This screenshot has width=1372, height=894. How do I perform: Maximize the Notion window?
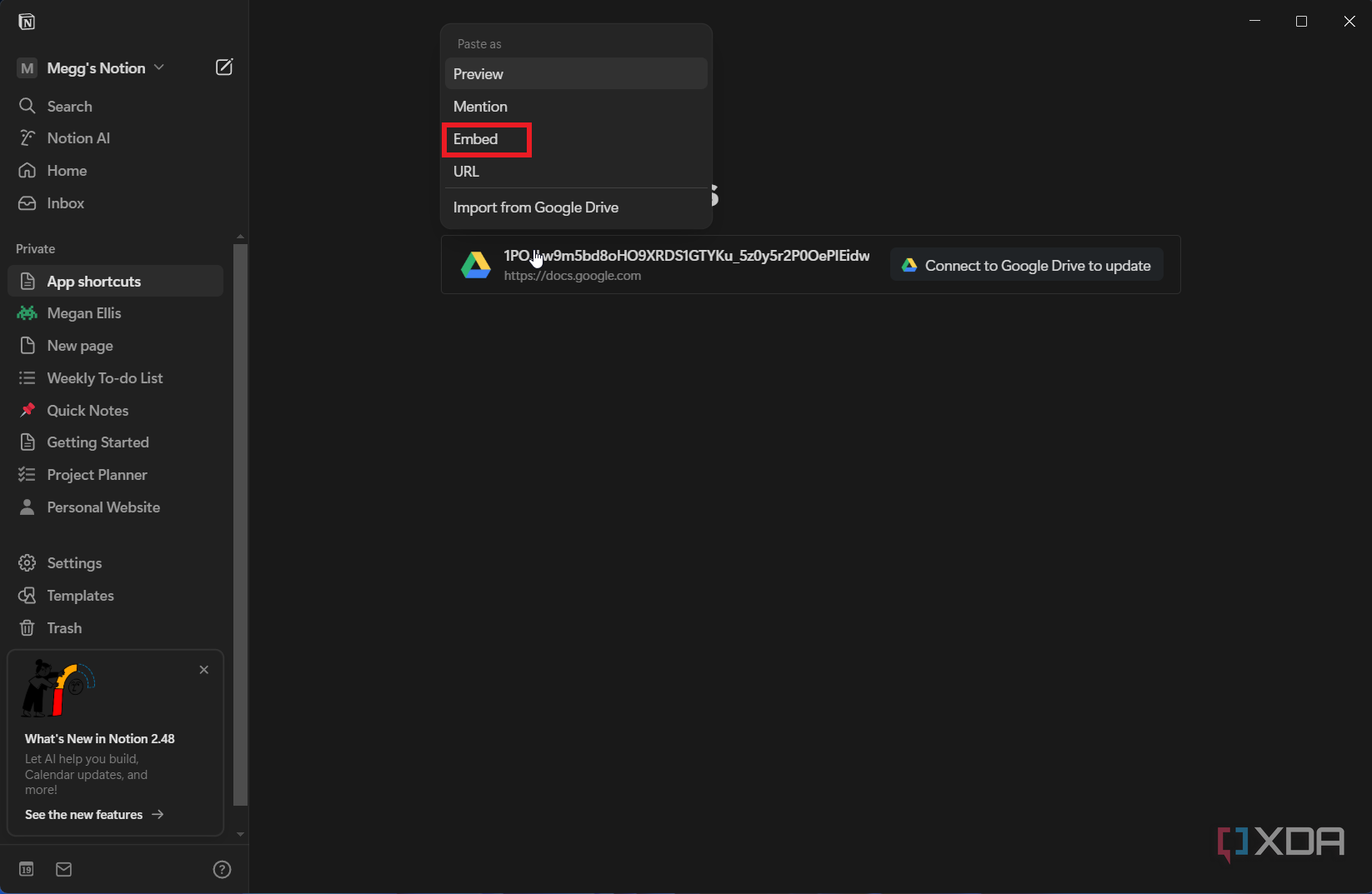click(x=1301, y=21)
